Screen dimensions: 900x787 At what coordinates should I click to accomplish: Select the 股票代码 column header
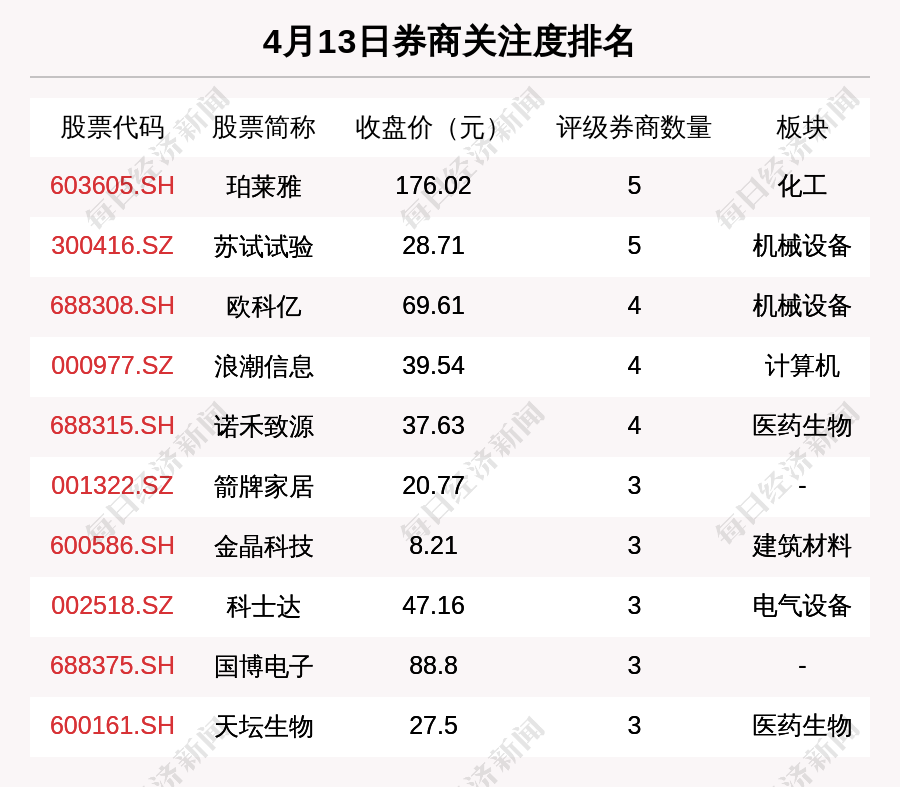tap(112, 127)
